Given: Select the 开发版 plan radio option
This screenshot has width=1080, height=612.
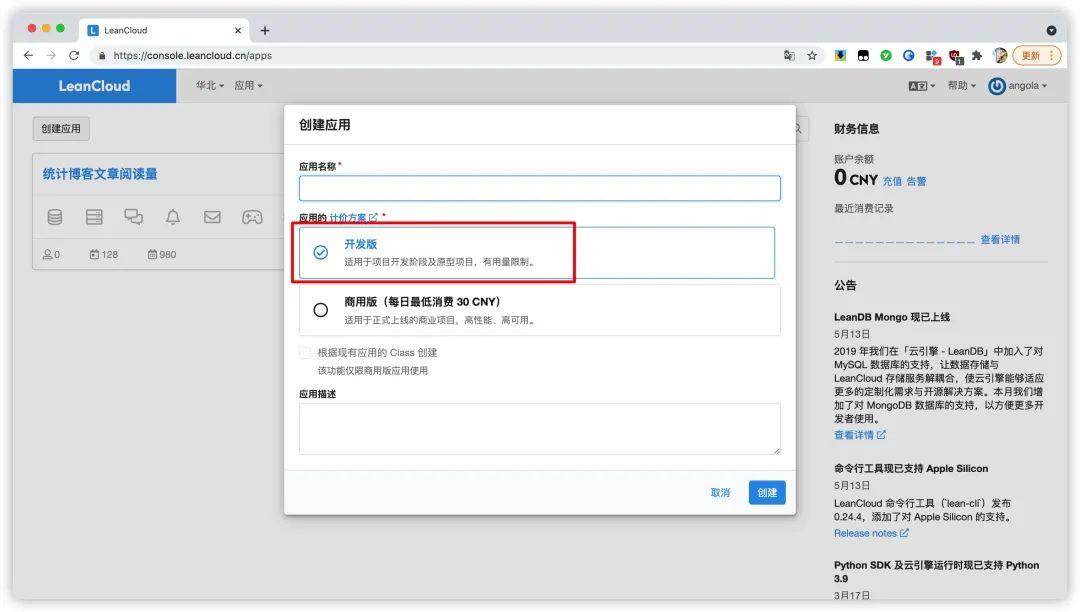Looking at the screenshot, I should (x=320, y=253).
